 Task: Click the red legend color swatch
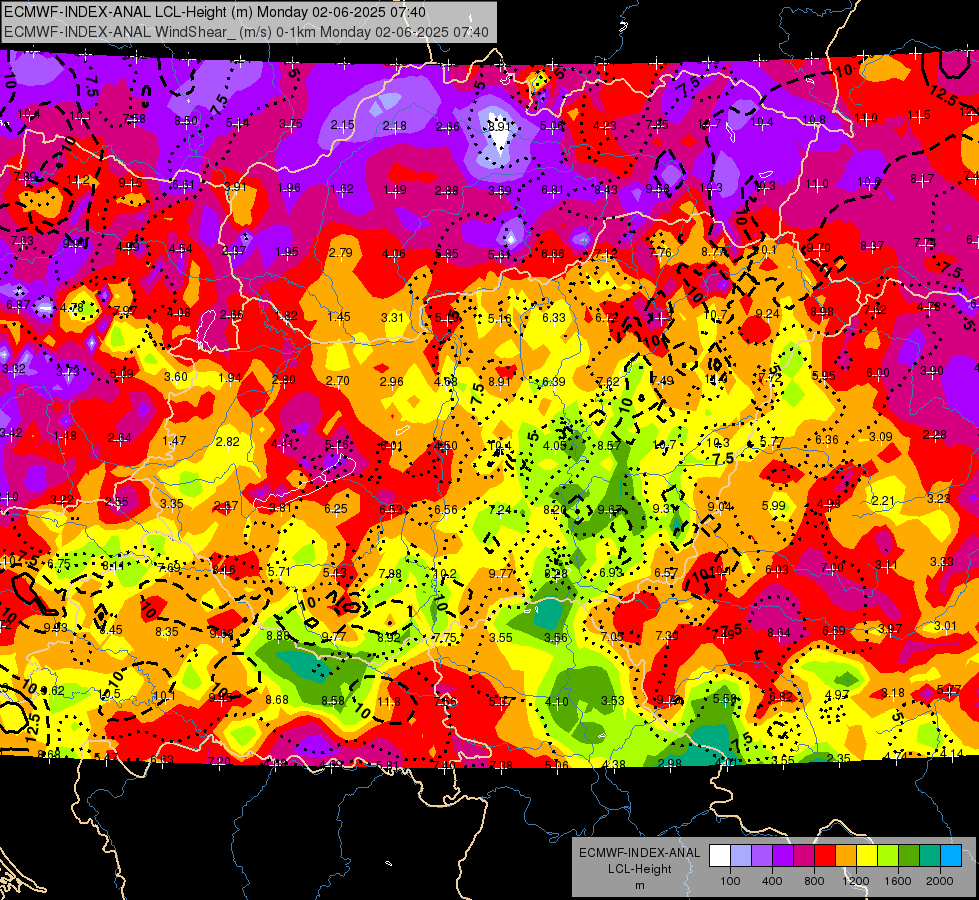[825, 856]
